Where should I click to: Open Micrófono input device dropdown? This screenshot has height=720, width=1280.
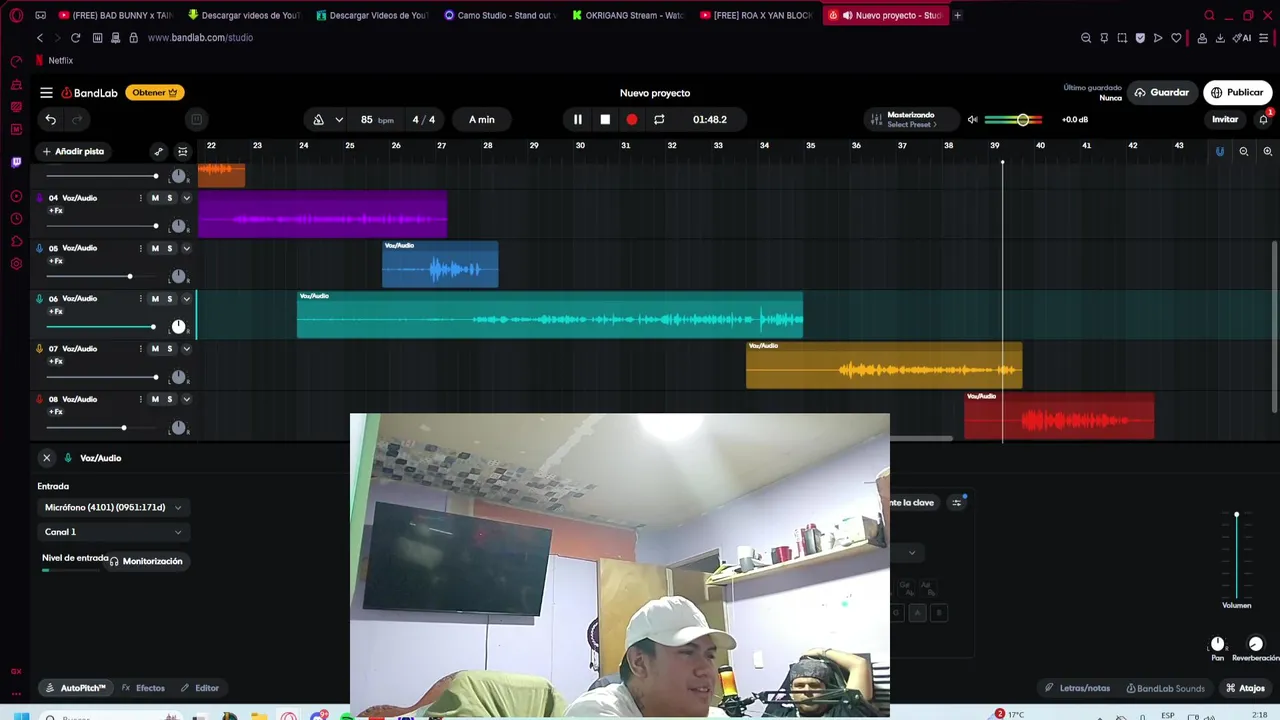click(x=113, y=508)
